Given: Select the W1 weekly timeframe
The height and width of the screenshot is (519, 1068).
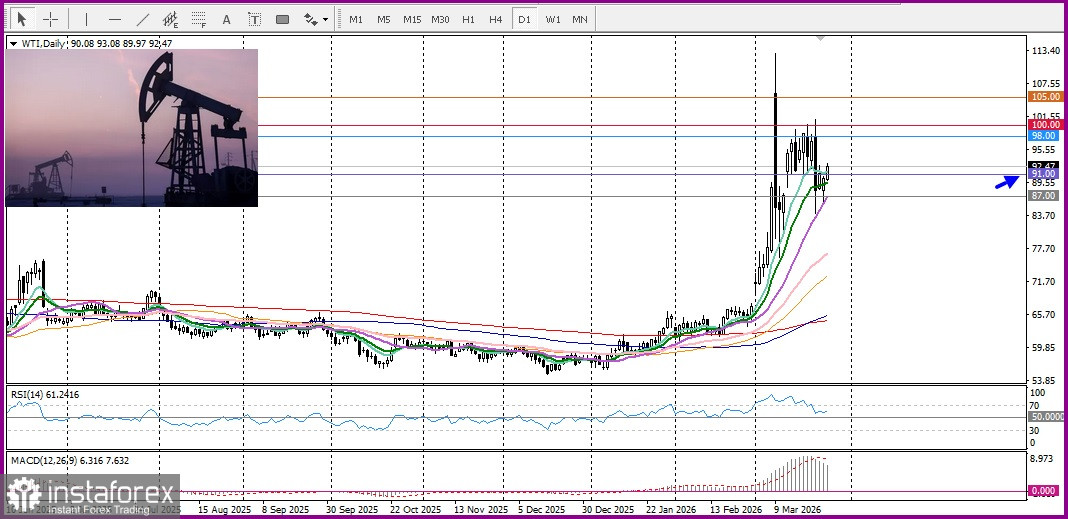Looking at the screenshot, I should 553,19.
